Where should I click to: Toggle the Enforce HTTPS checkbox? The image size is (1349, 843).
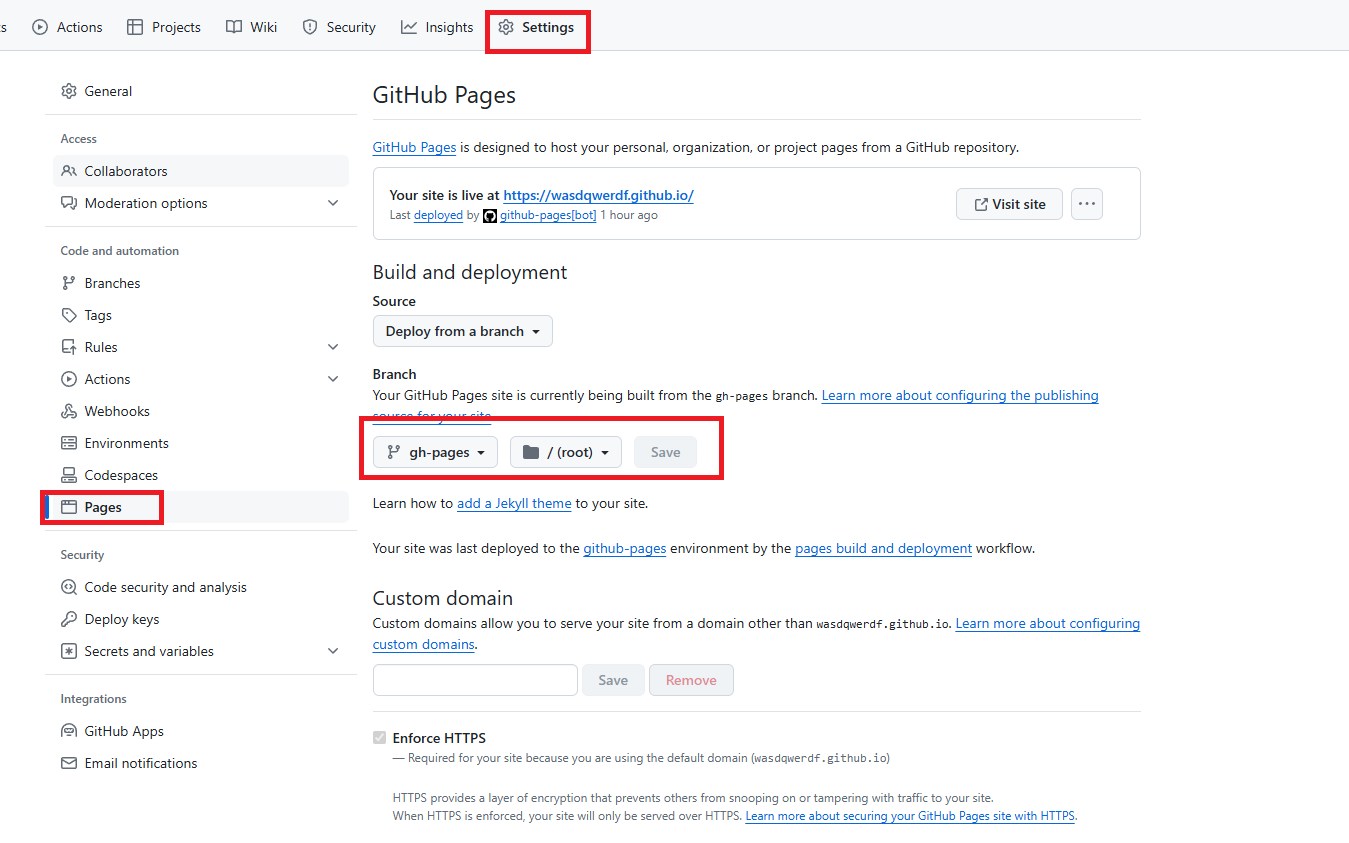(x=379, y=738)
